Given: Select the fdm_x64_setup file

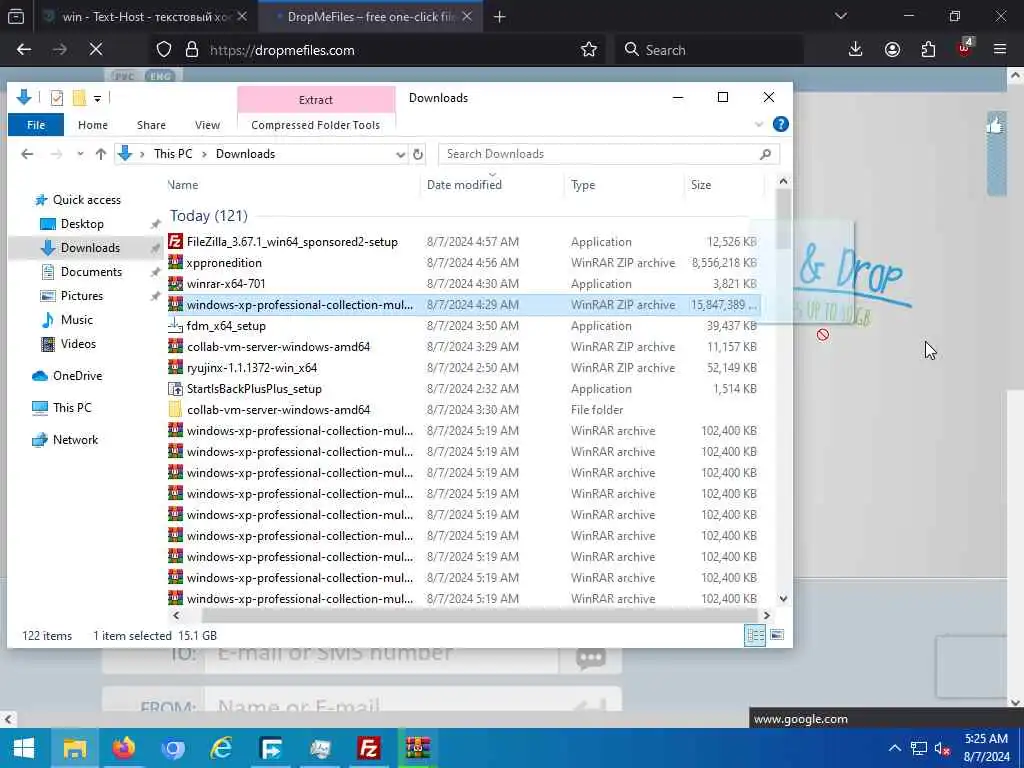Looking at the screenshot, I should click(463, 326).
